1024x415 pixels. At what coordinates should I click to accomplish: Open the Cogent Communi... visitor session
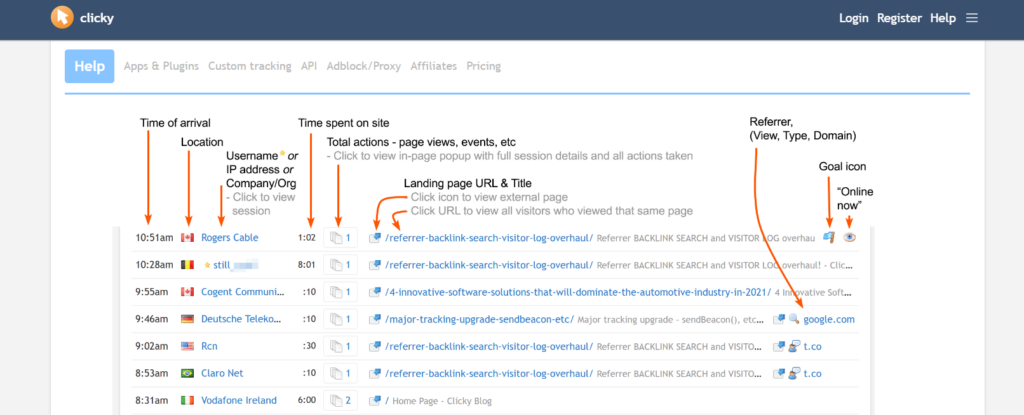(242, 292)
